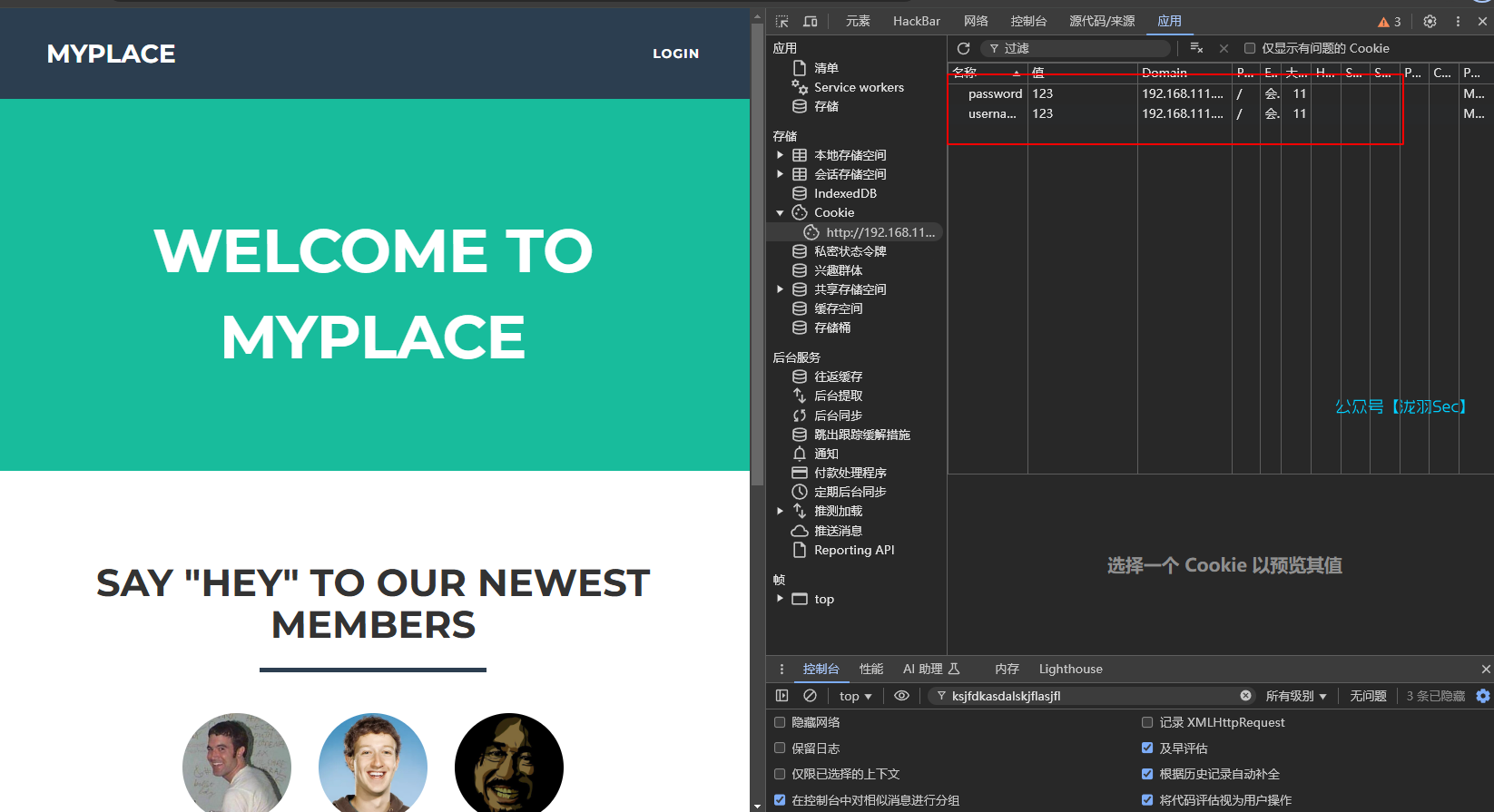This screenshot has width=1494, height=812.
Task: Click the inspect element picker icon
Action: click(x=782, y=21)
